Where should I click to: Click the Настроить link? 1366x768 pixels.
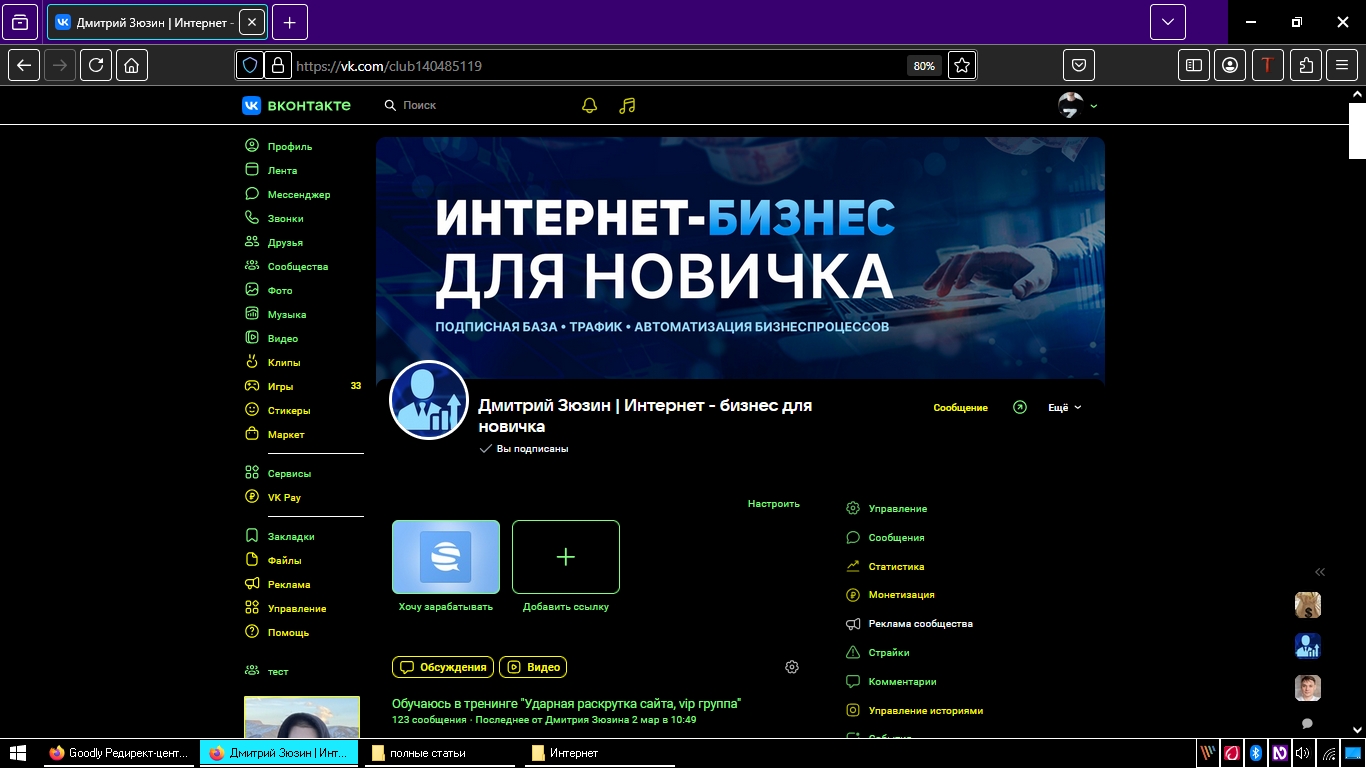(x=773, y=504)
